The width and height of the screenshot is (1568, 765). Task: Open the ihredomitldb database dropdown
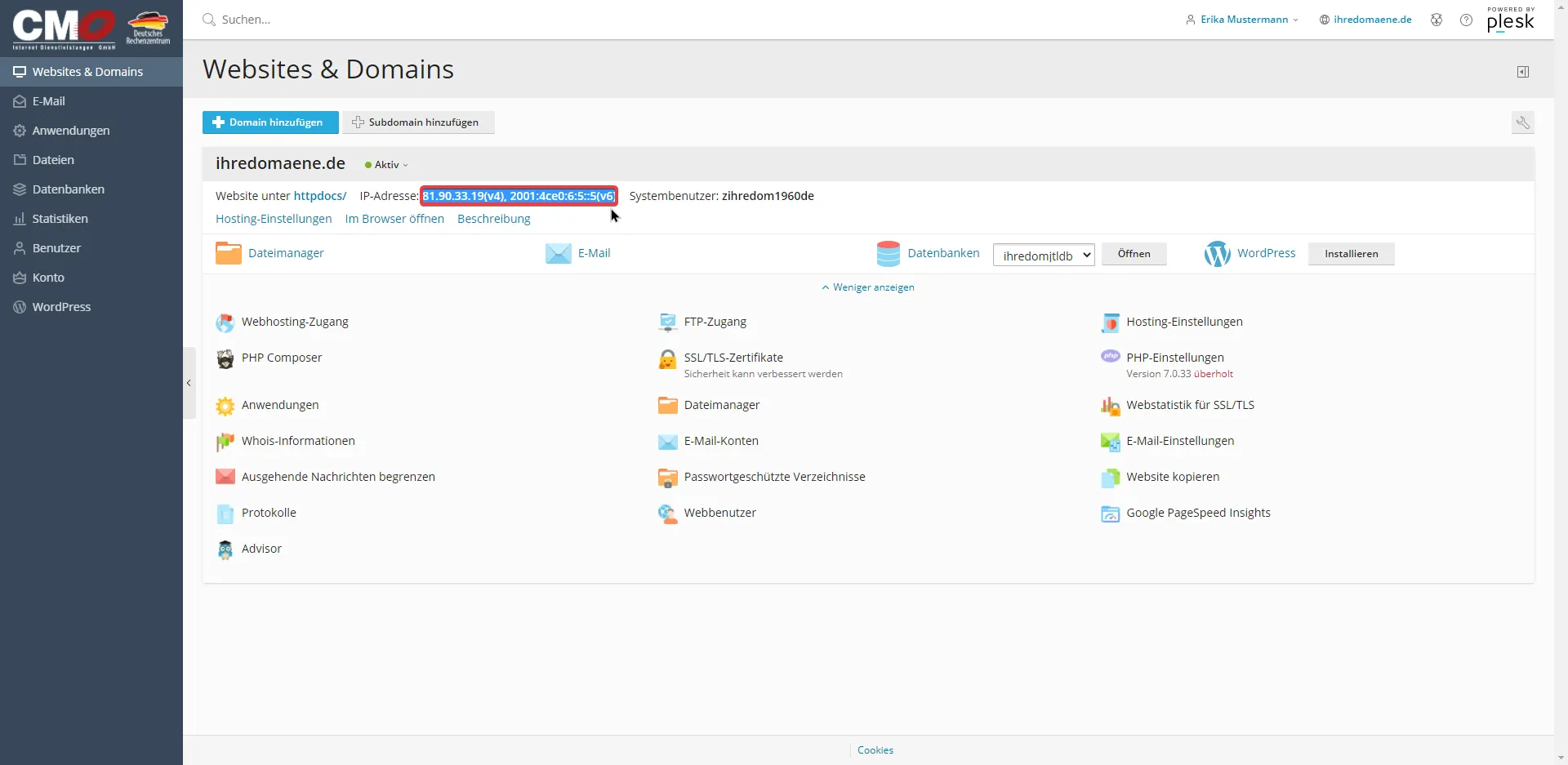(1044, 256)
